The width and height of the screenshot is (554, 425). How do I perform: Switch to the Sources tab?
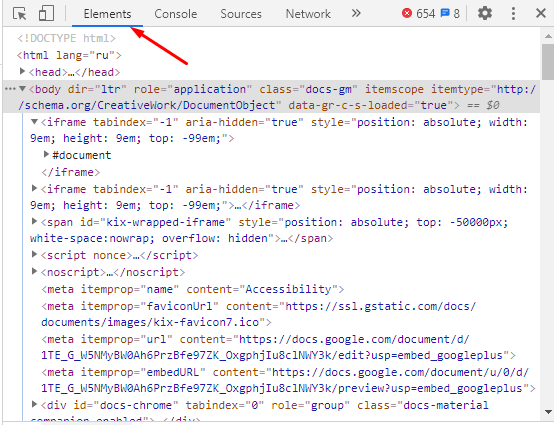click(x=241, y=14)
